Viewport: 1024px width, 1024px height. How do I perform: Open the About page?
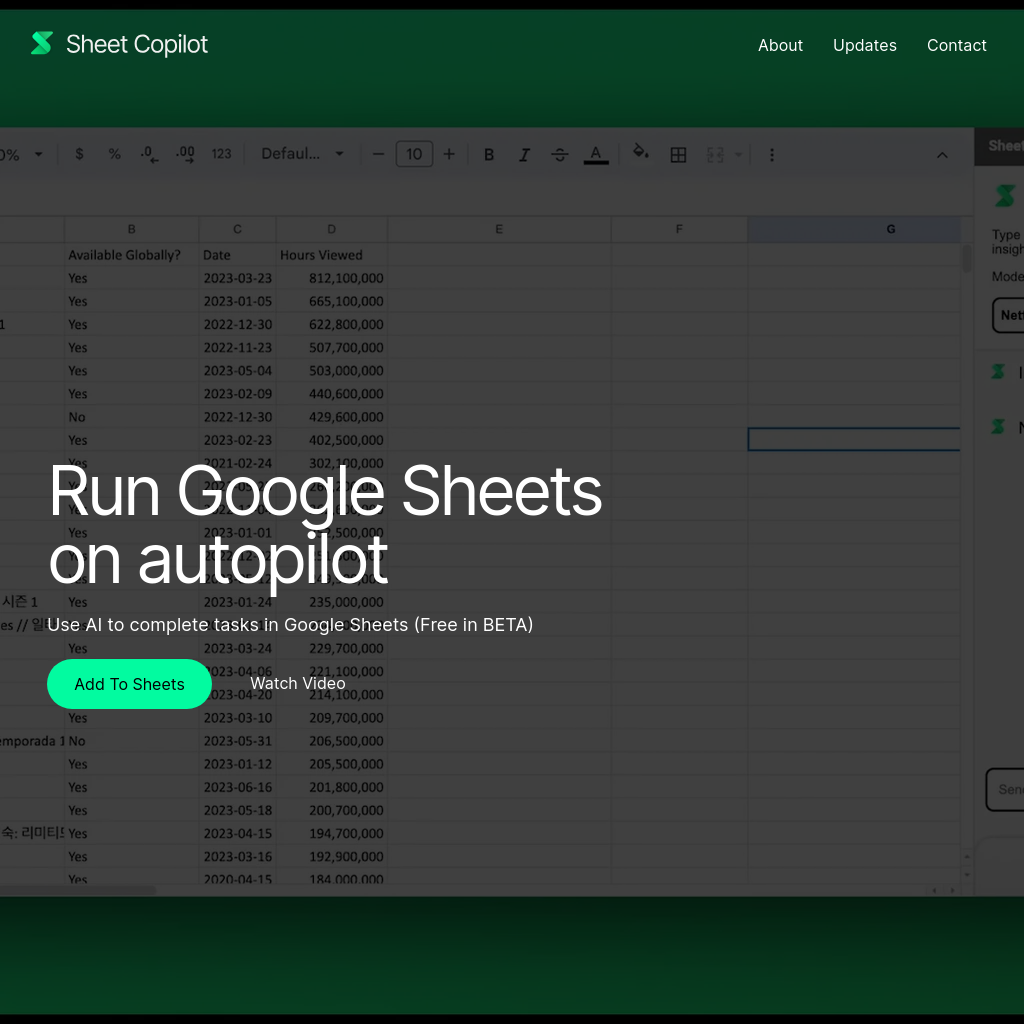[x=780, y=45]
